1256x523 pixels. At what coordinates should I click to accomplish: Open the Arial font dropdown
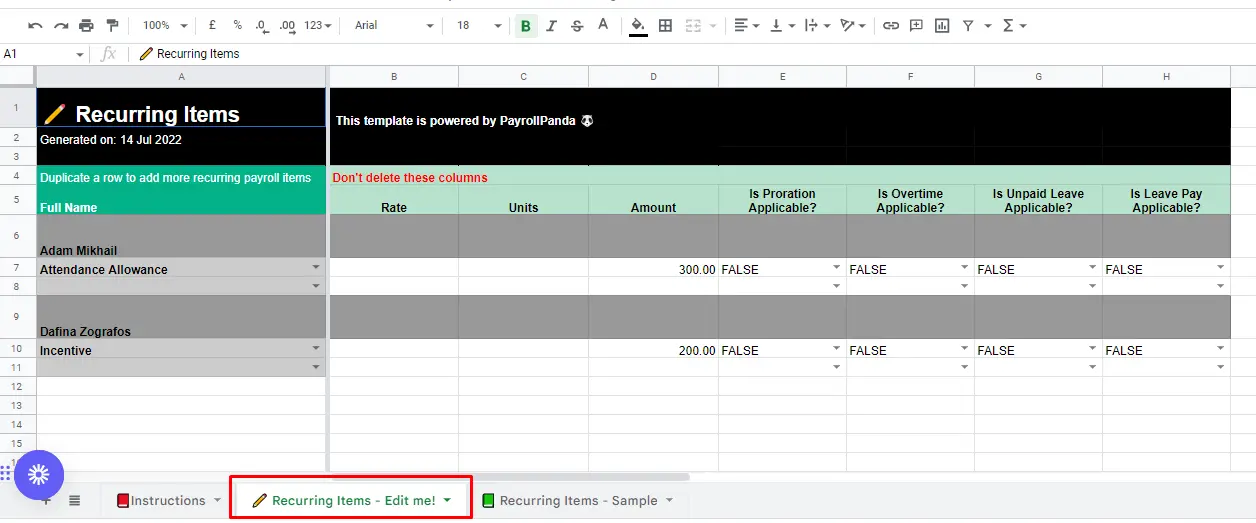pos(395,26)
